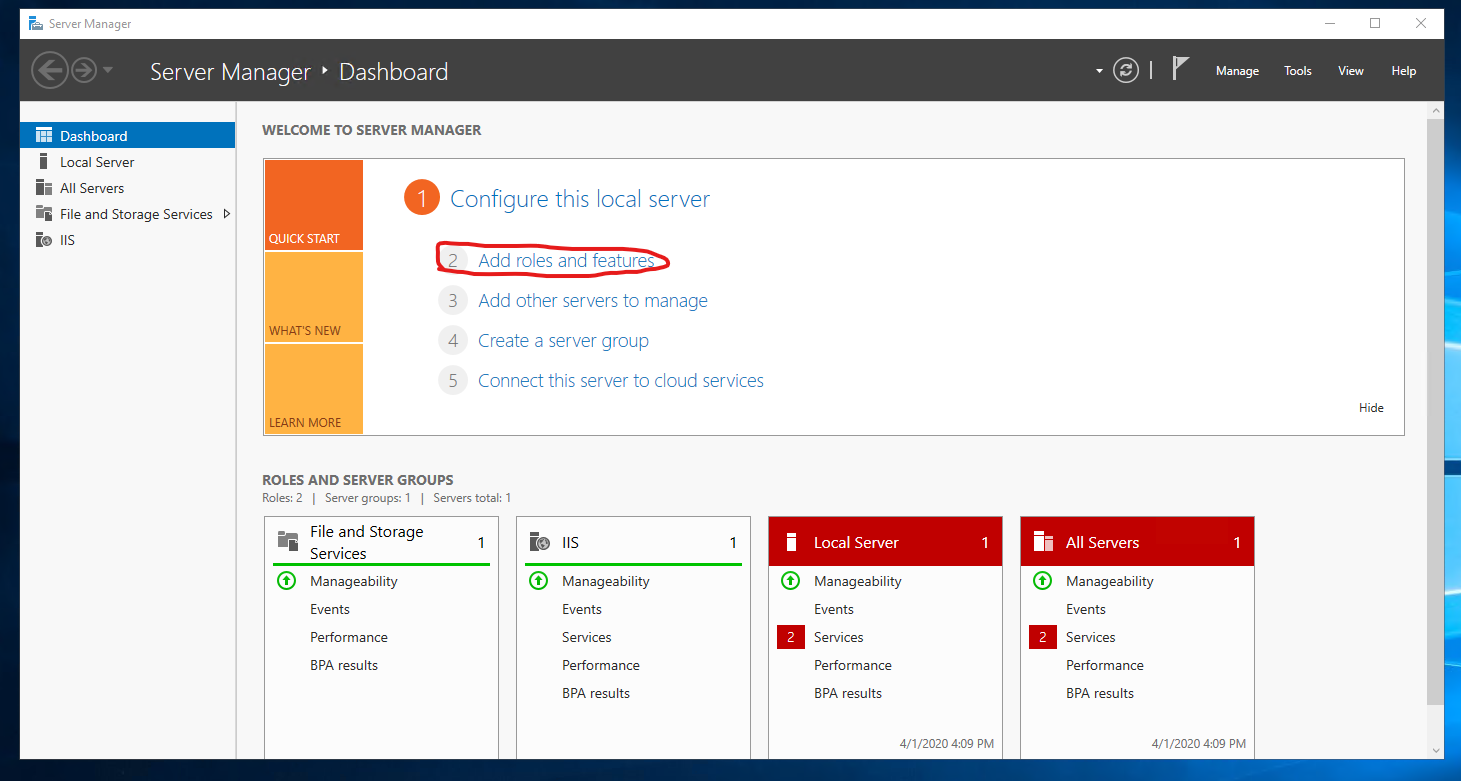The height and width of the screenshot is (781, 1461).
Task: Open Performance in Local Server tile
Action: click(x=853, y=665)
